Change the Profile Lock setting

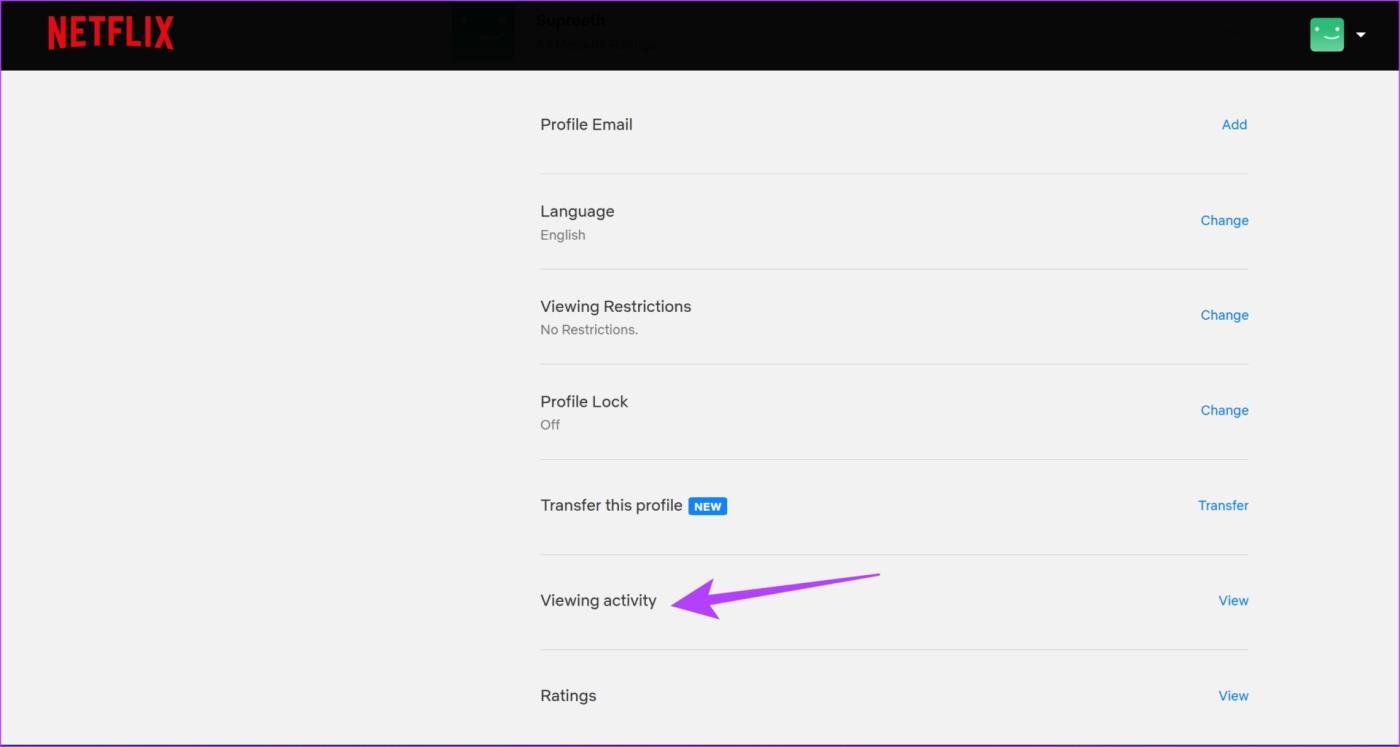point(1224,411)
